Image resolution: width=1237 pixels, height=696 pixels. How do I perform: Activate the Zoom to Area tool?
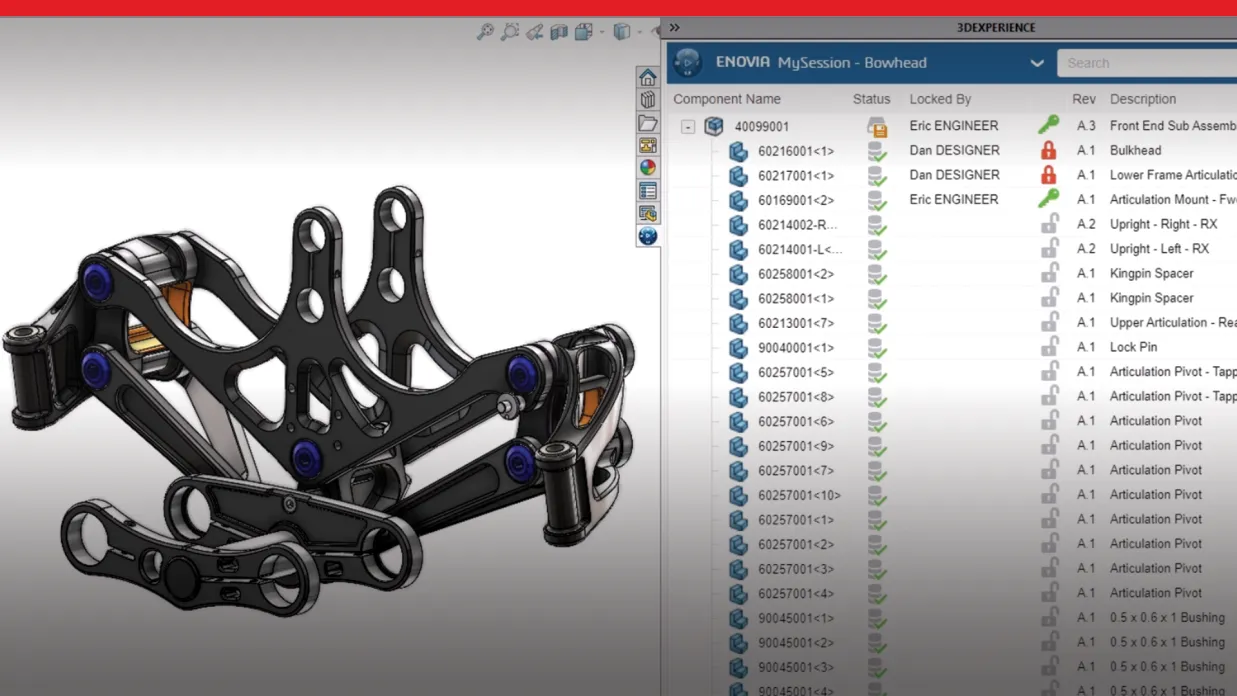[509, 31]
